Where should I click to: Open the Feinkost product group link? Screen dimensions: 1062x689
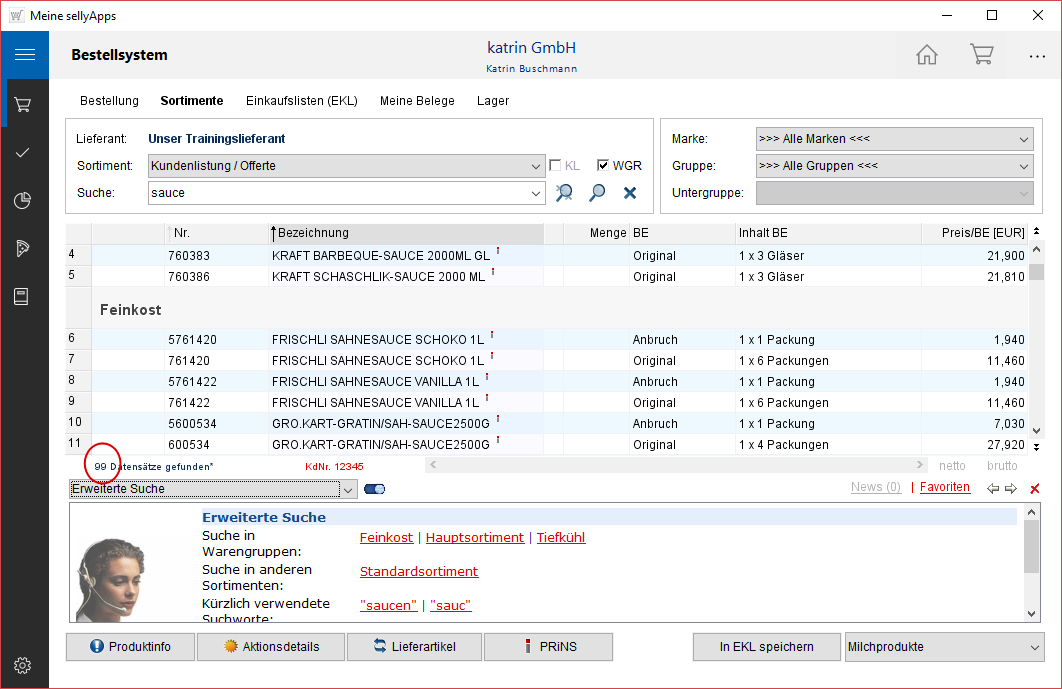pos(386,538)
